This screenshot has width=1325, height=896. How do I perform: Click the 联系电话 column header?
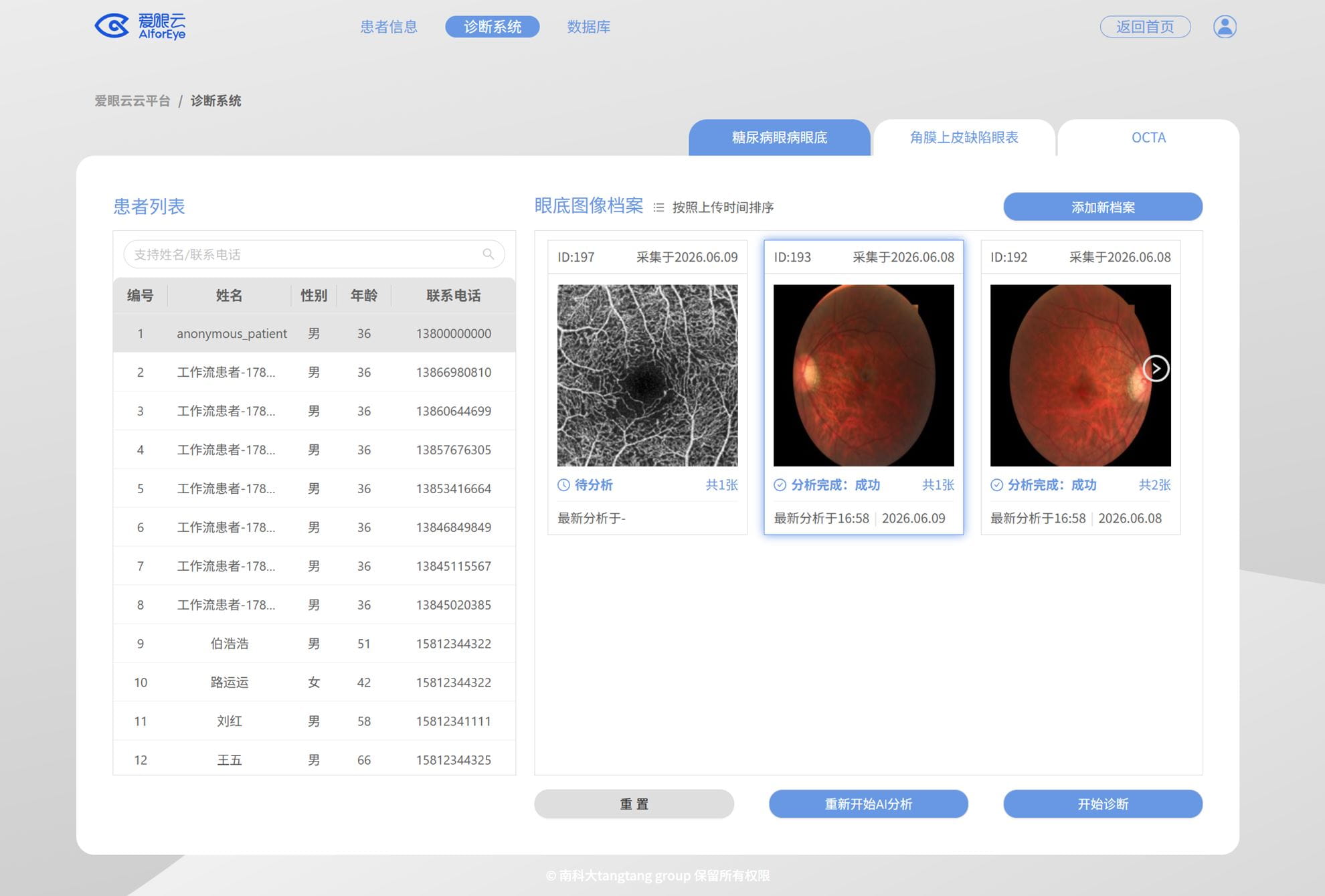pyautogui.click(x=454, y=296)
